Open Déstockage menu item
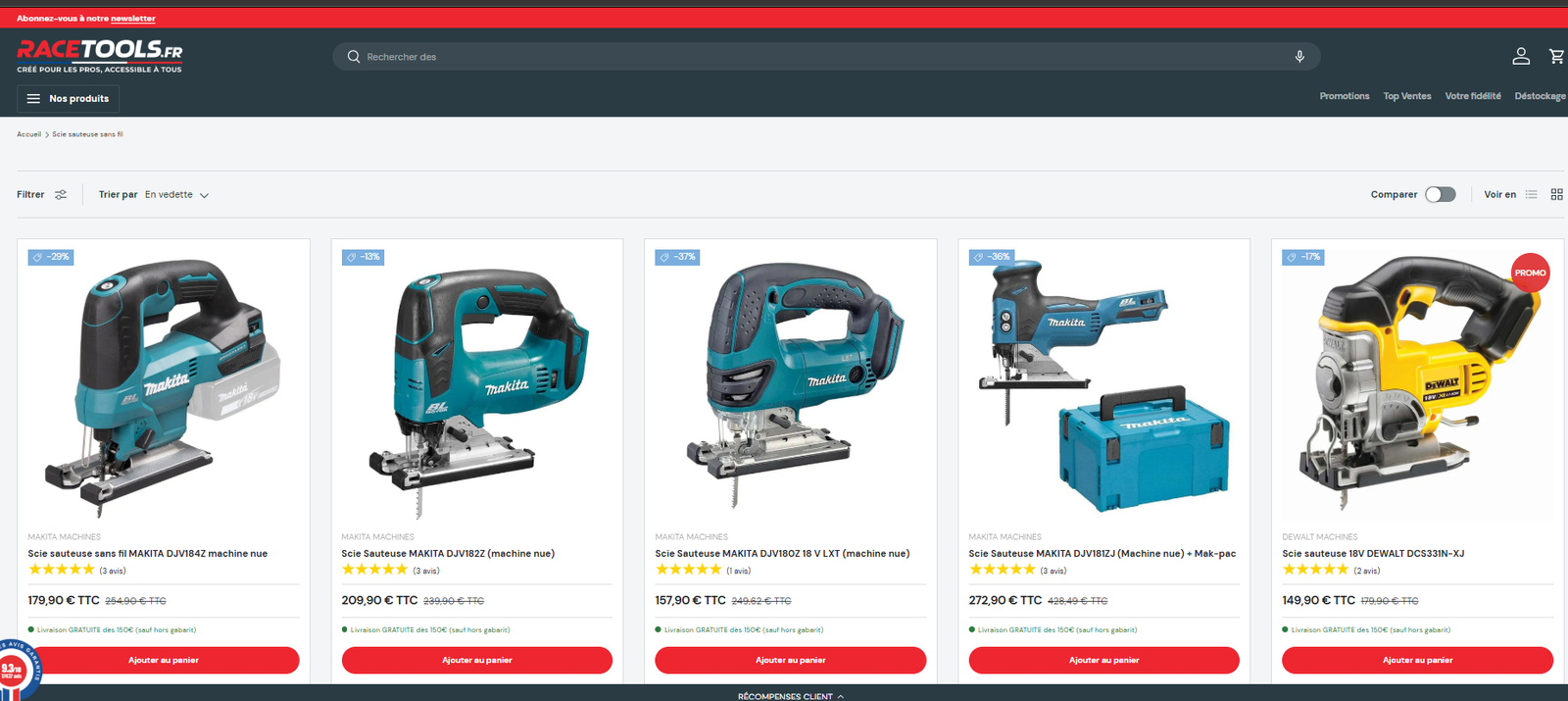Viewport: 1568px width, 701px height. click(1540, 96)
